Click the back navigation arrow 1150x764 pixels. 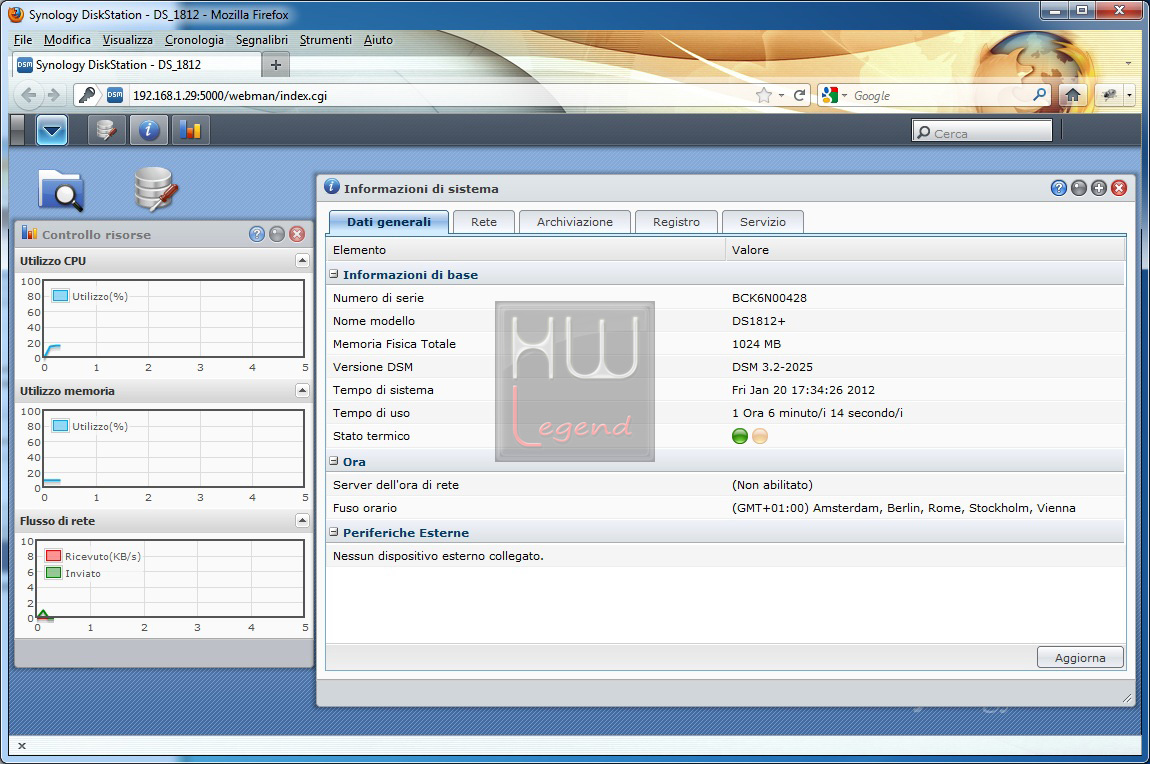pos(29,95)
